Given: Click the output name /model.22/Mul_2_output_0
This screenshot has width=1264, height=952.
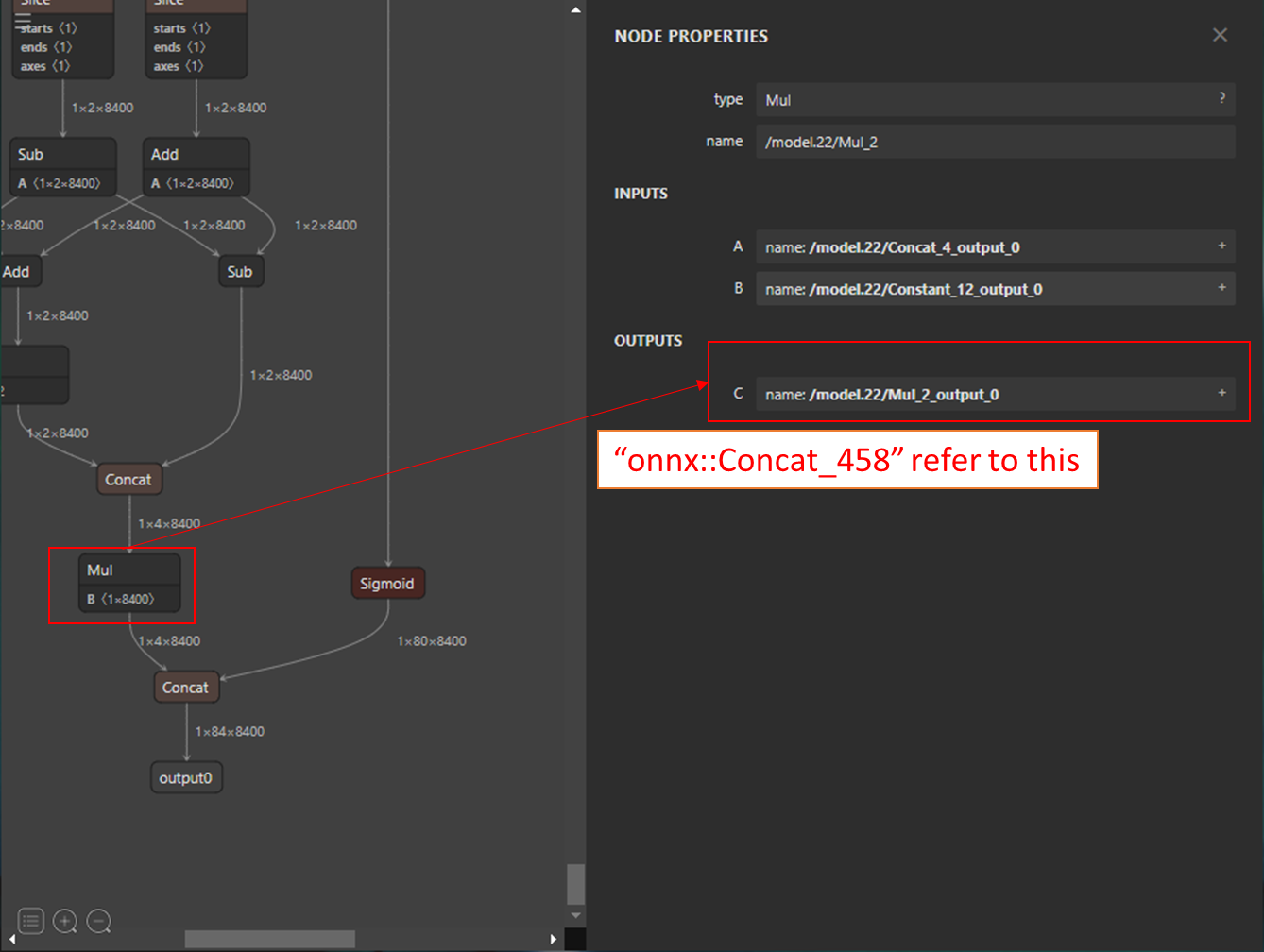Looking at the screenshot, I should coord(904,394).
